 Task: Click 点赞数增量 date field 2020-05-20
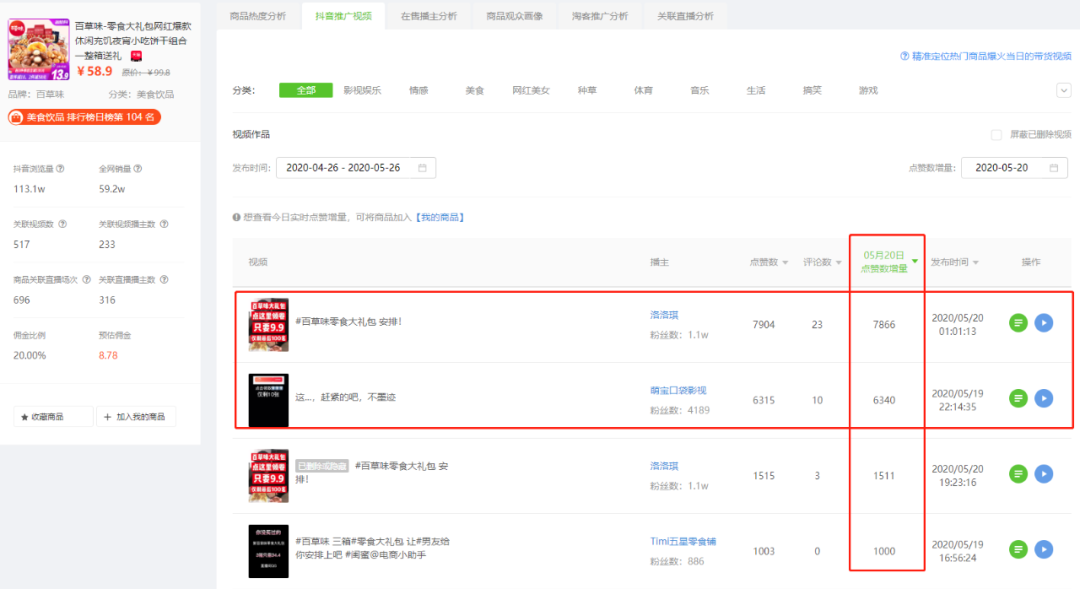1015,167
